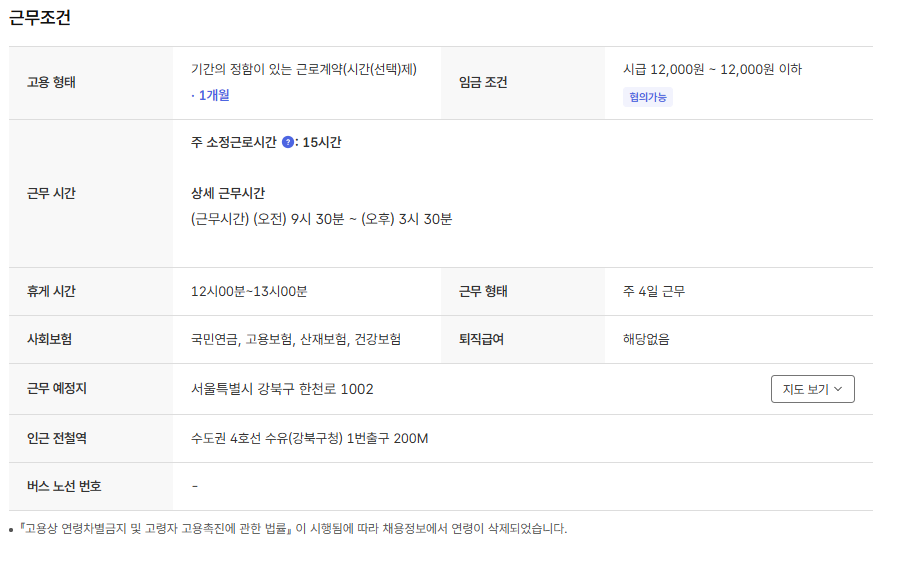
Task: Click the 1개월 contract period text
Action: coord(213,95)
